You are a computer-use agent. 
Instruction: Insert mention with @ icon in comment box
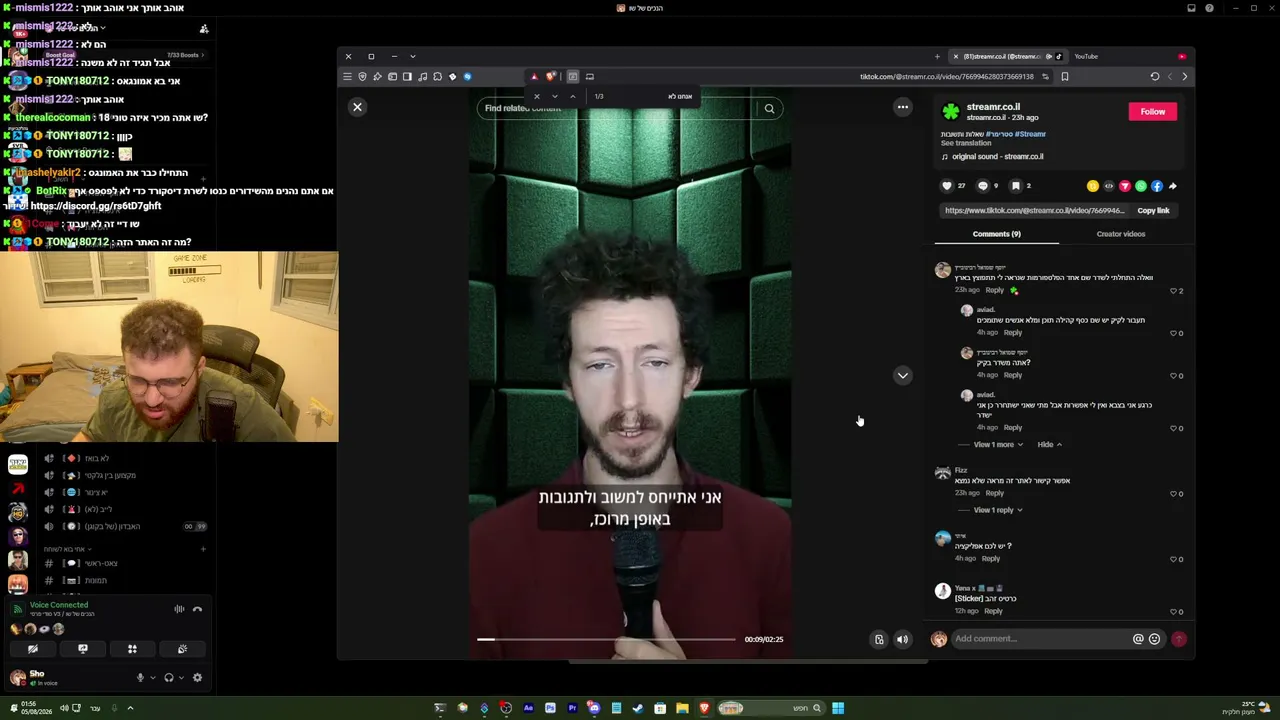(x=1138, y=639)
